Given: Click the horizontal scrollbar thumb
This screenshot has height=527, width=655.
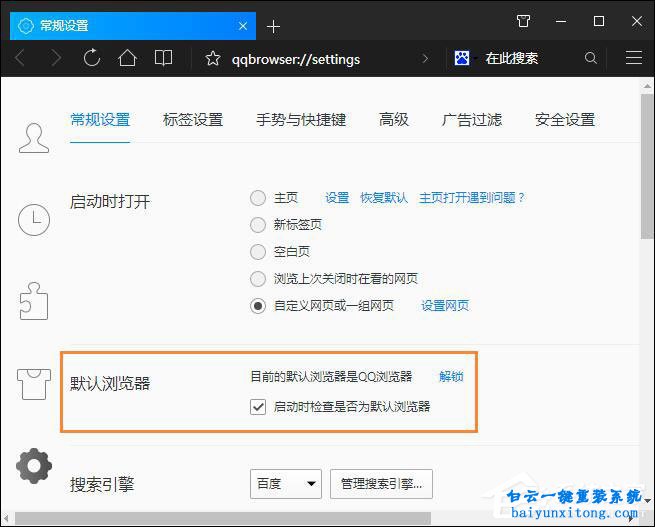Looking at the screenshot, I should tap(223, 518).
